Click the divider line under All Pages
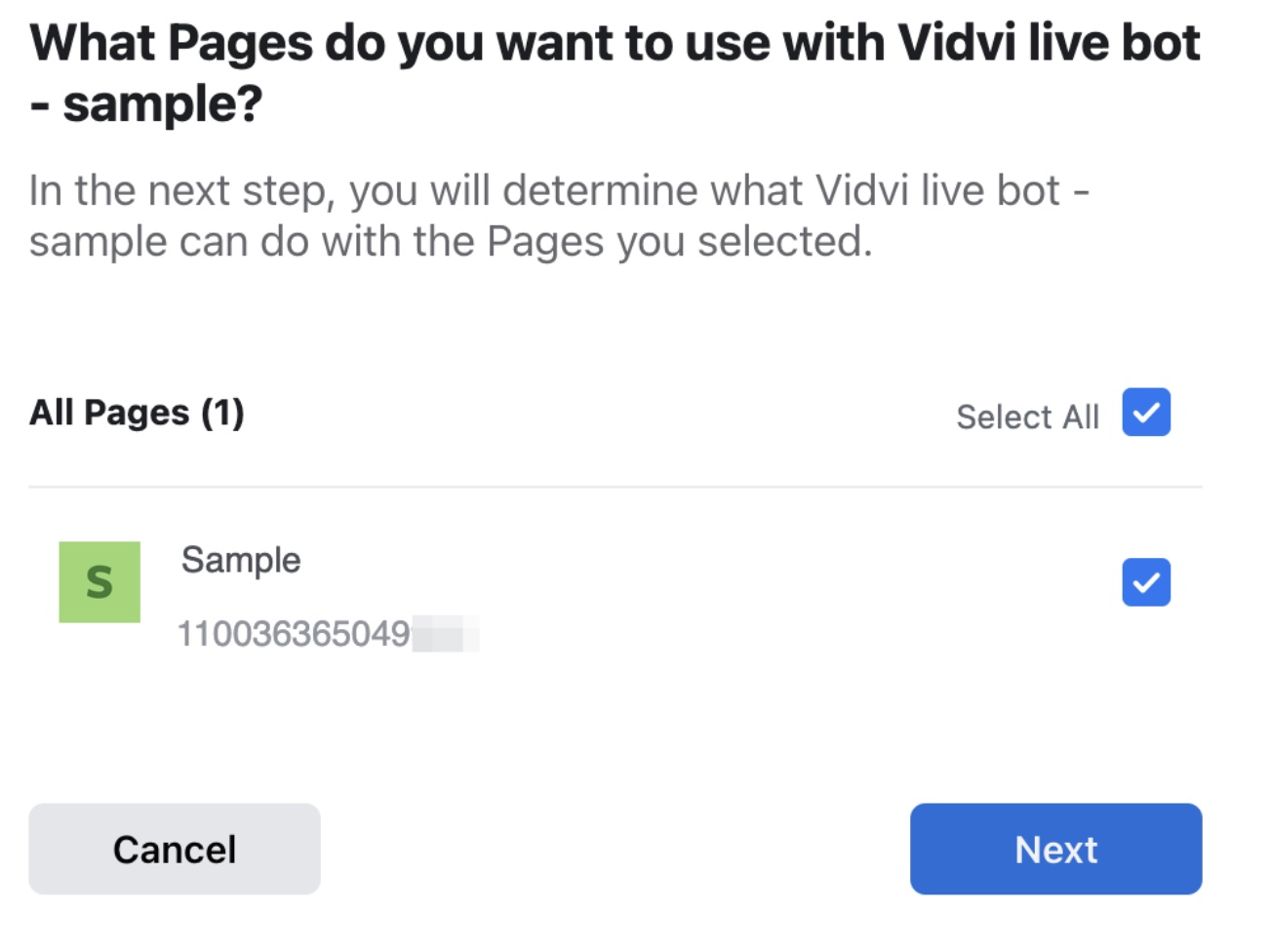 [615, 487]
